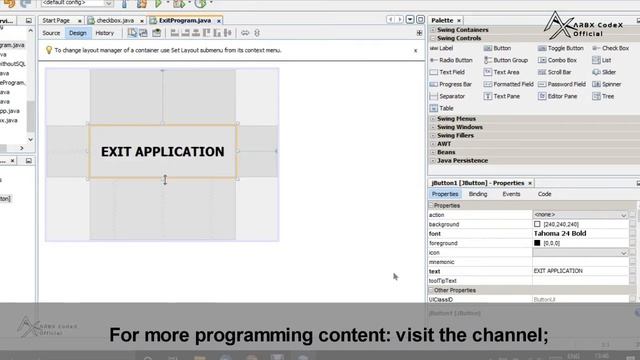Viewport: 640px width, 360px height.
Task: Click the foreground black color swatch
Action: 537,243
